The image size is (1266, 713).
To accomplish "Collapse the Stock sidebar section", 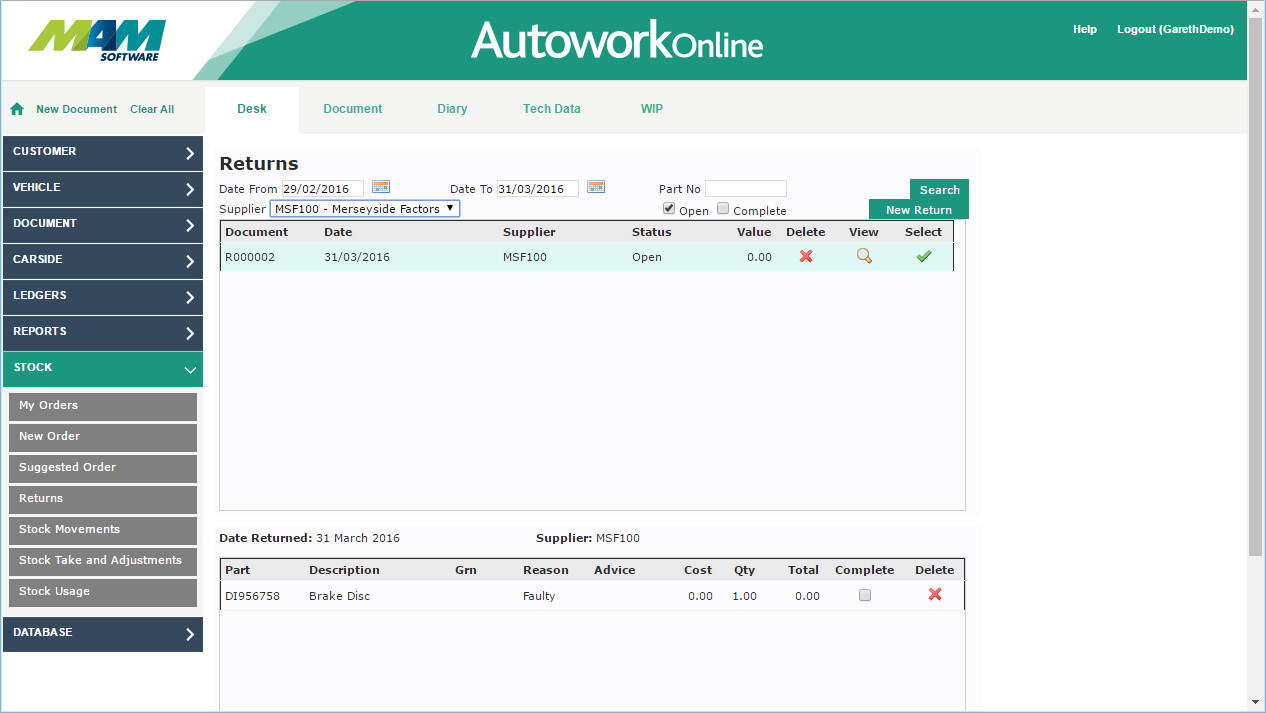I will [x=103, y=368].
